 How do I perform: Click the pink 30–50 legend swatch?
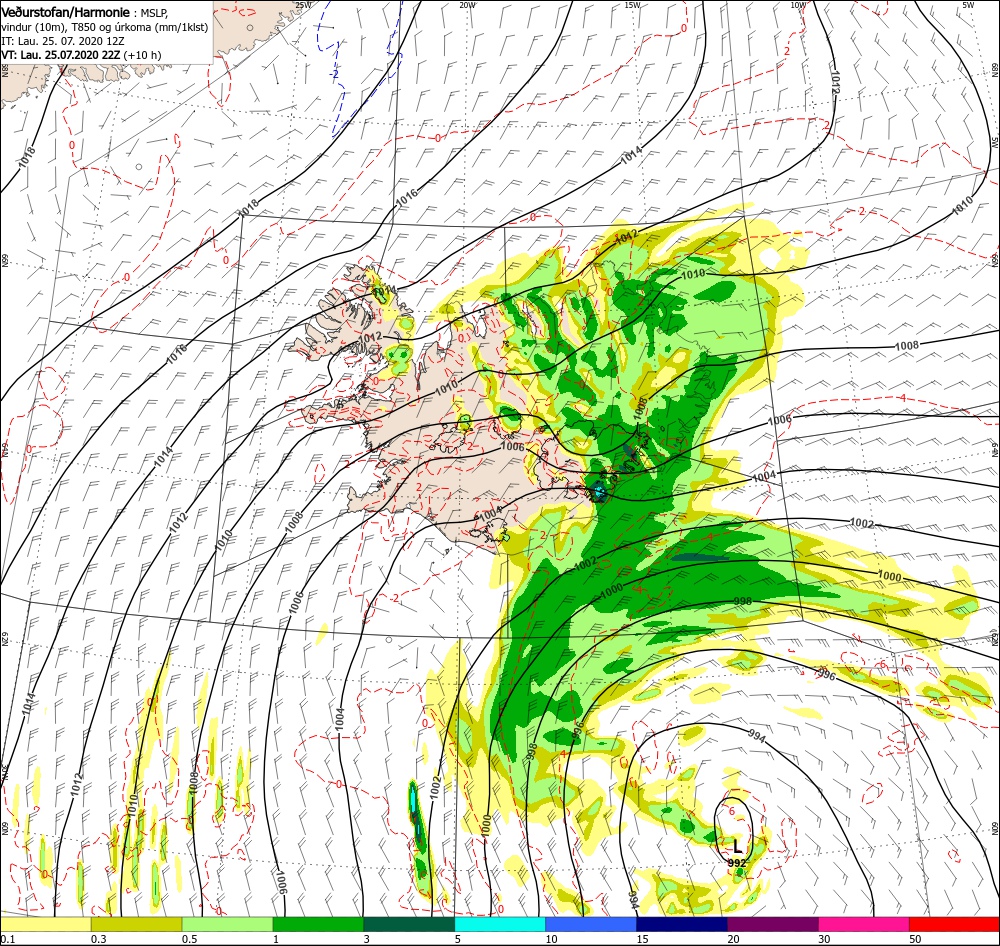pos(864,924)
